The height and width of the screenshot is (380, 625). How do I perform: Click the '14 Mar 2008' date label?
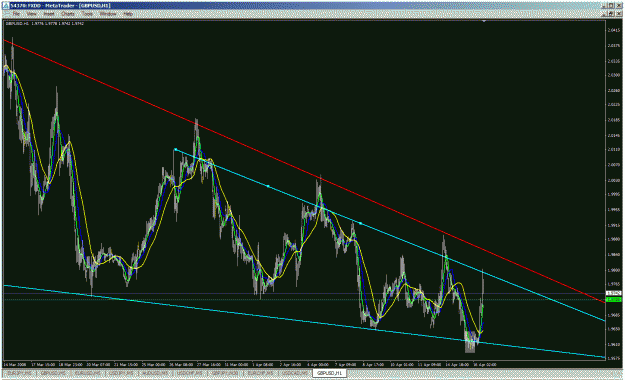click(x=15, y=364)
